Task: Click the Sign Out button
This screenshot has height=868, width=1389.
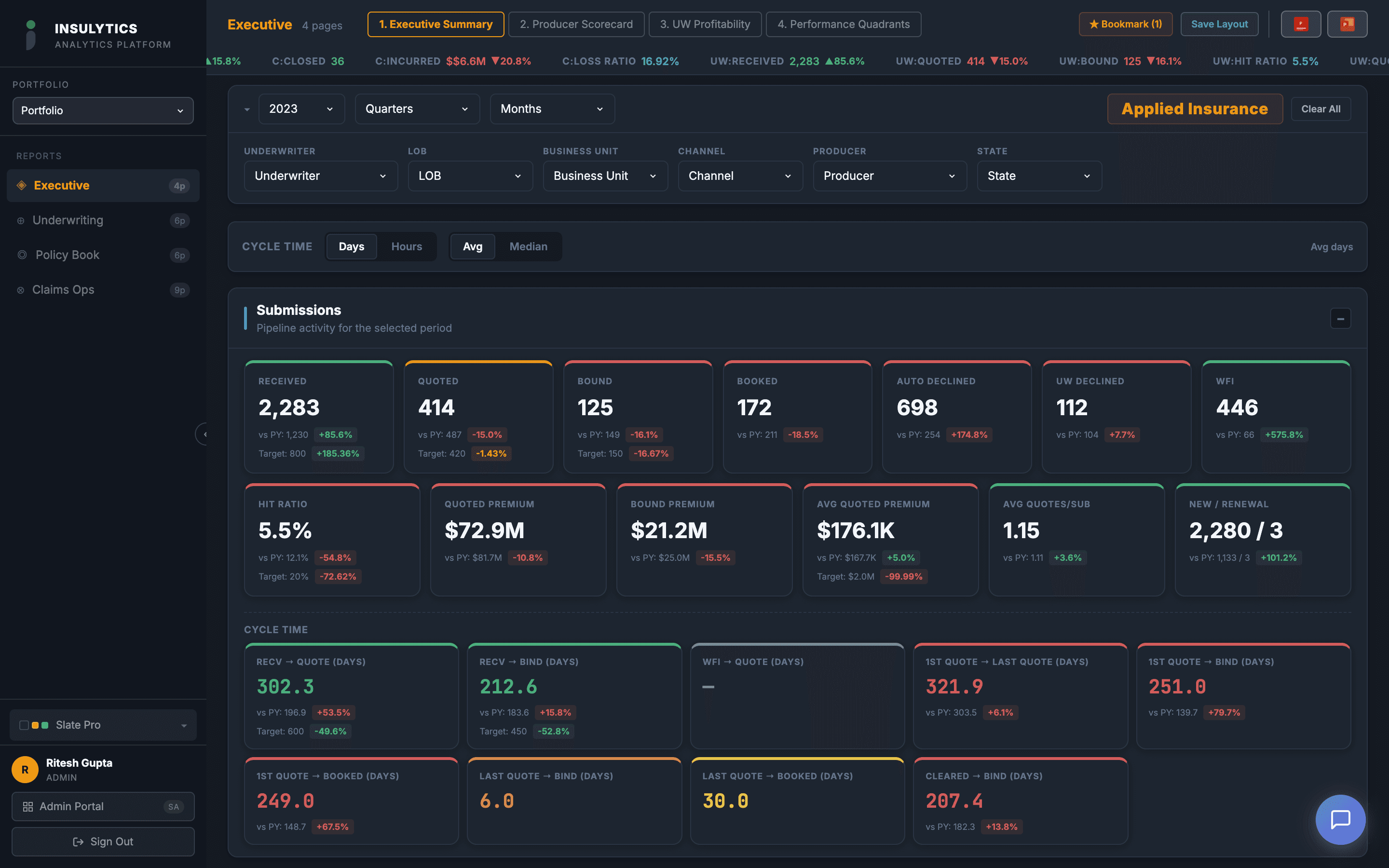Action: point(103,841)
